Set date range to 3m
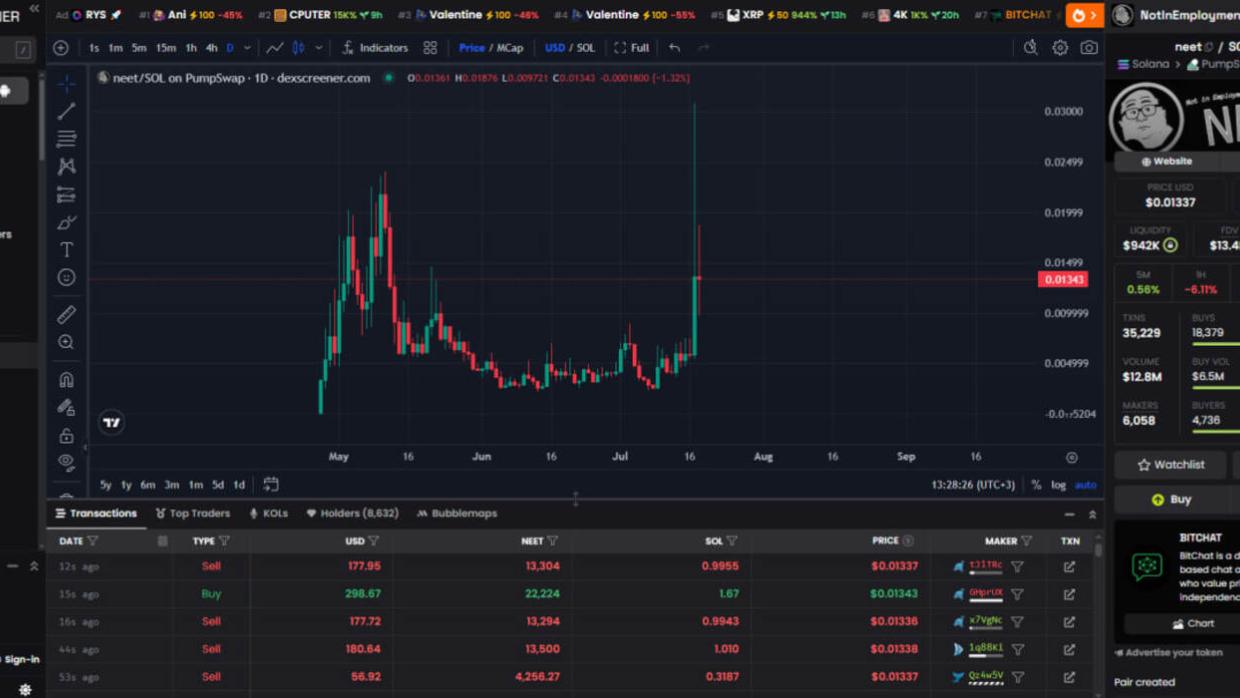 [171, 485]
